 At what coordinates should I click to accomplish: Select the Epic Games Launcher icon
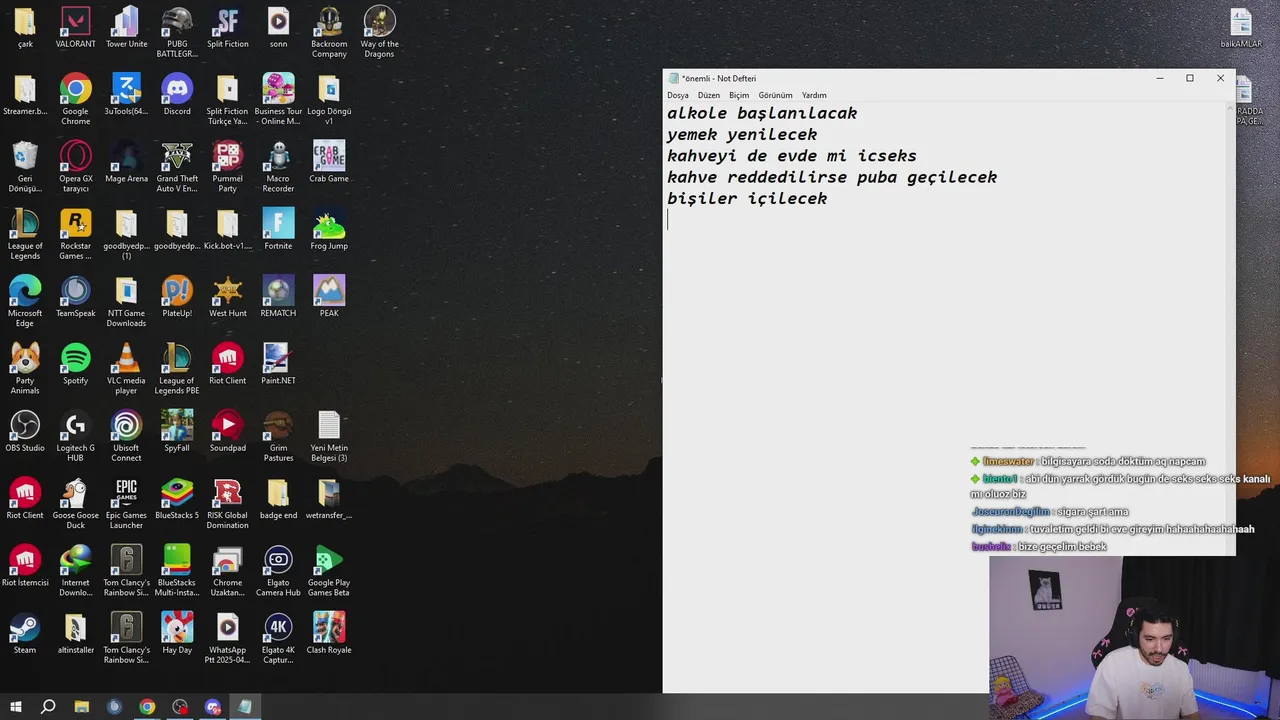coord(126,503)
